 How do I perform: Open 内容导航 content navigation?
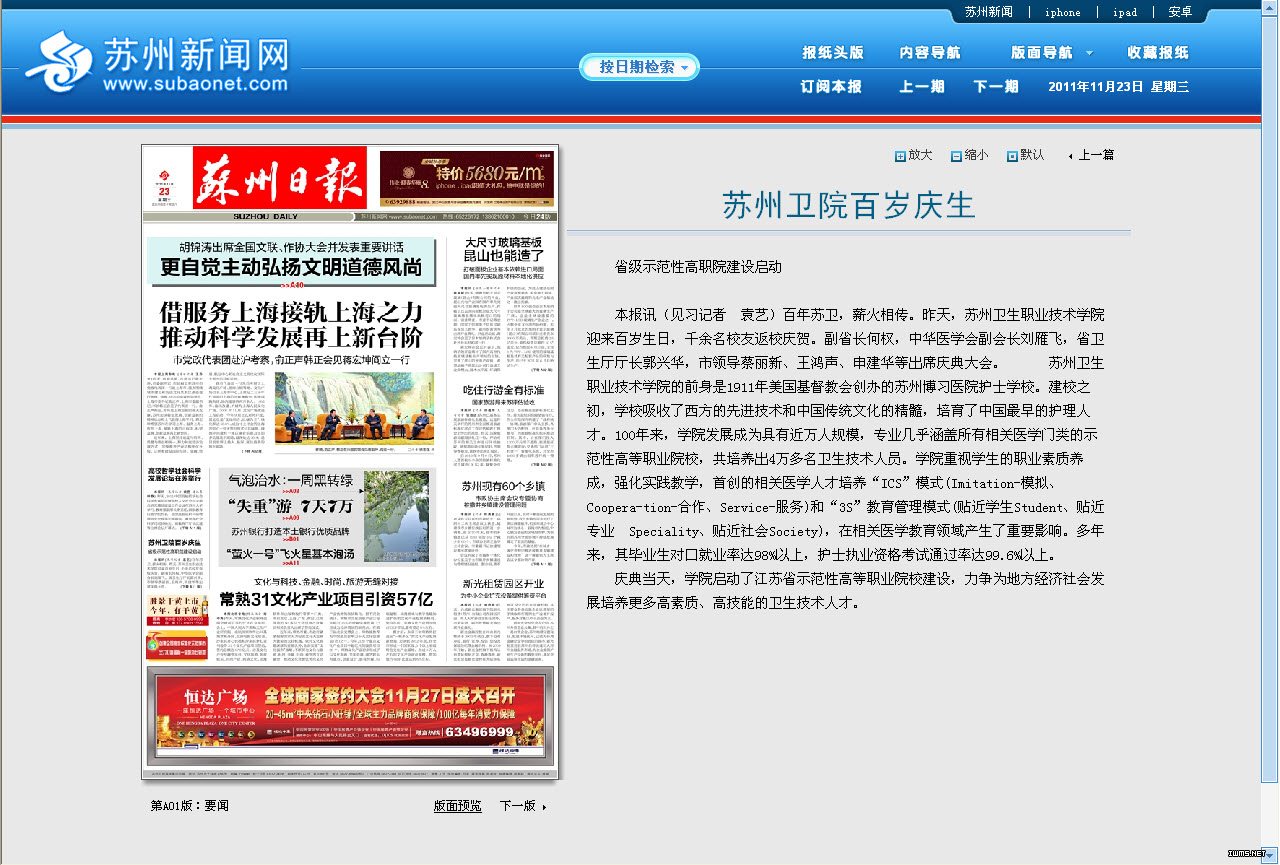(x=929, y=53)
